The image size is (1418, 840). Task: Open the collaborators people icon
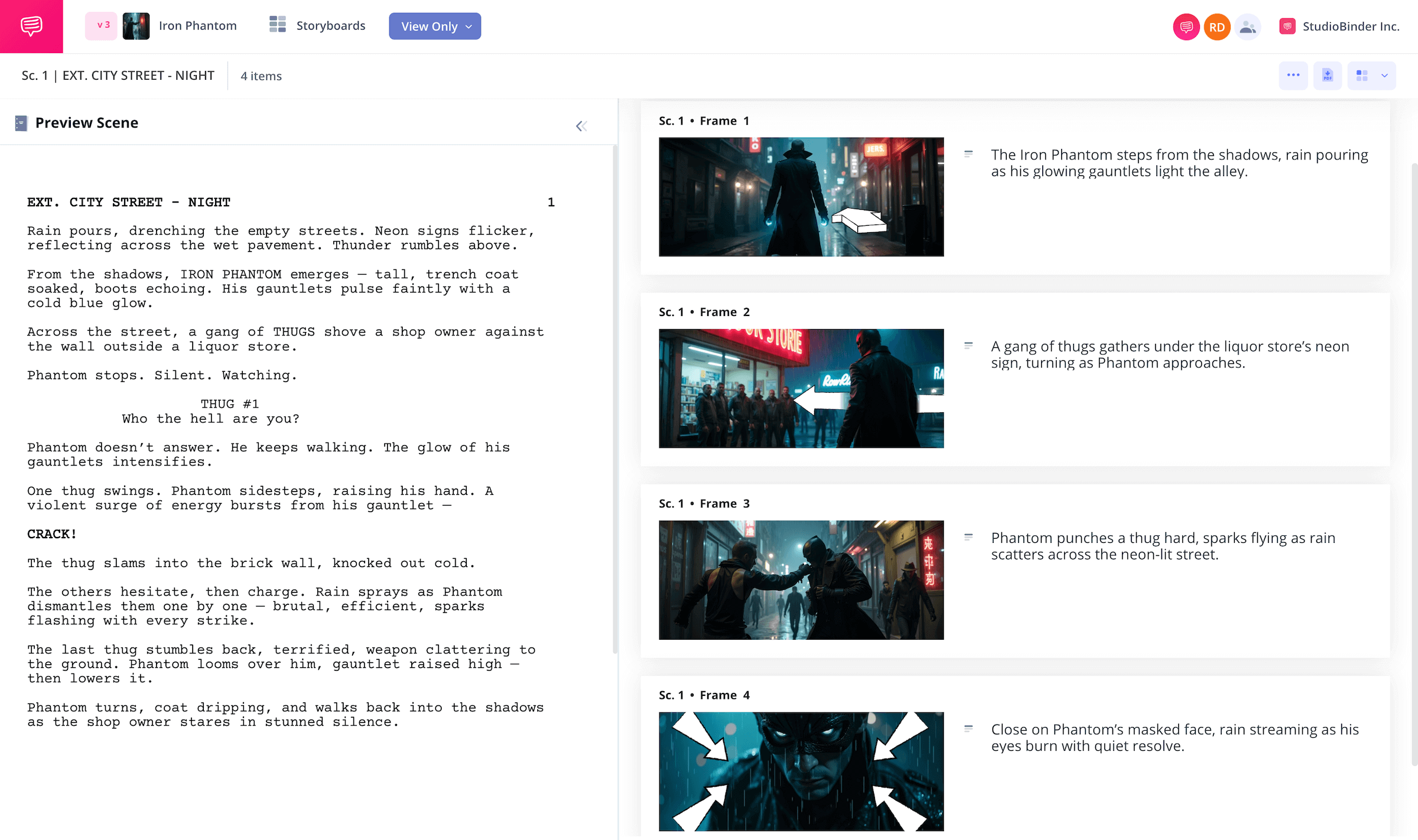[1248, 26]
